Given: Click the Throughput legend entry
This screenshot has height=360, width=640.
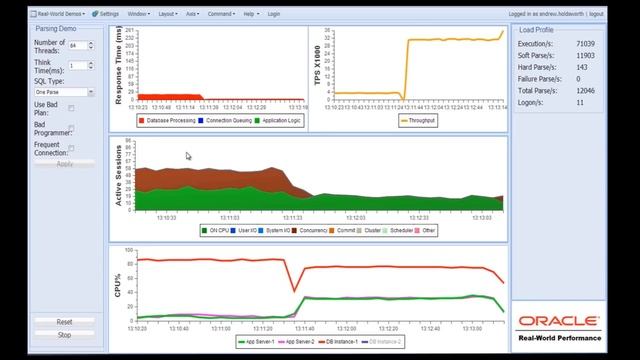Looking at the screenshot, I should (x=418, y=120).
